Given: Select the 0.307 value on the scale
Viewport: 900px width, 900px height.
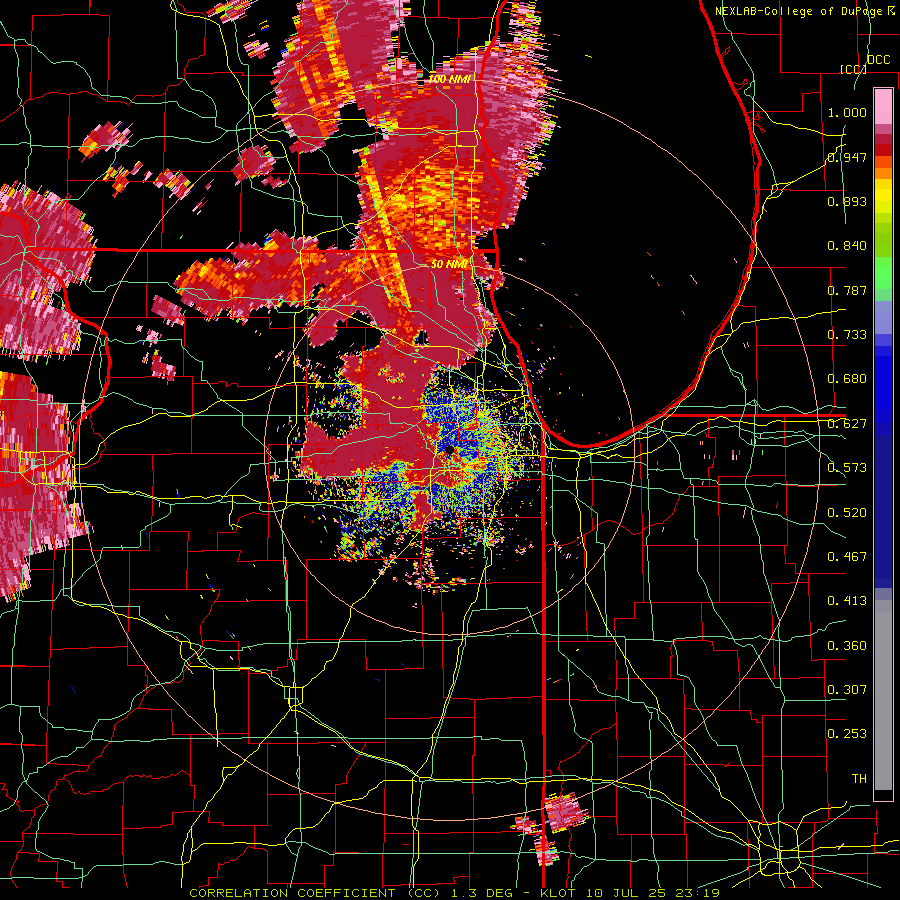Looking at the screenshot, I should [x=847, y=690].
